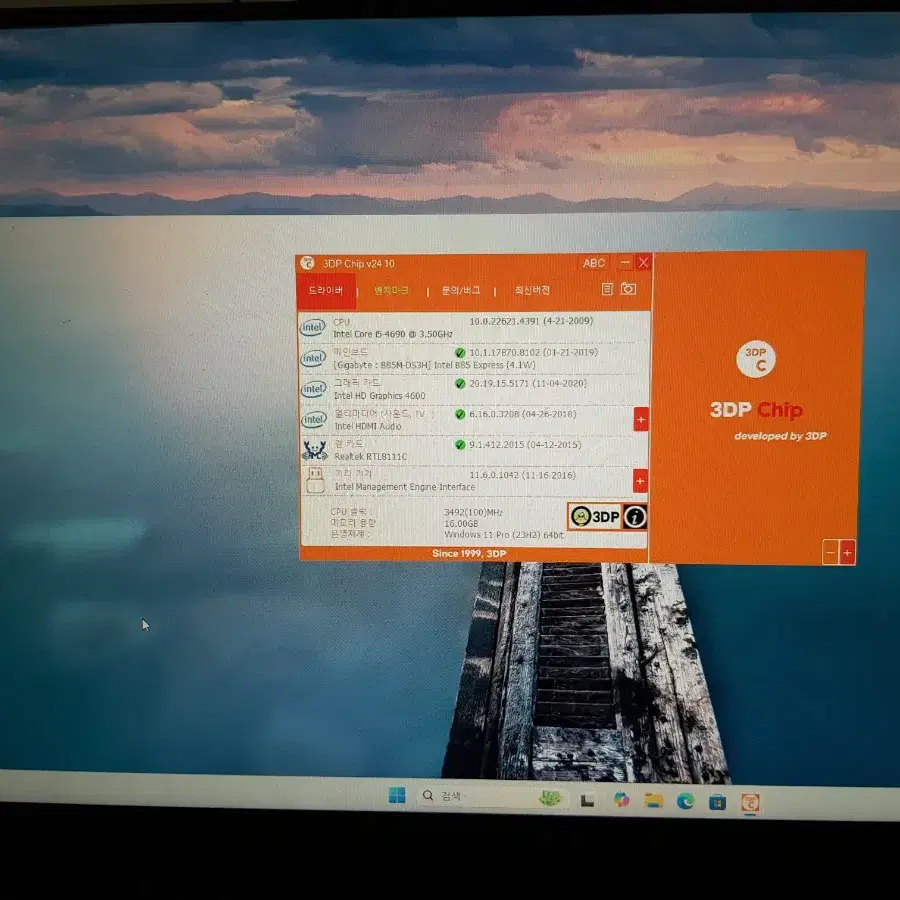Launch Microsoft Edge from the taskbar
Image resolution: width=900 pixels, height=900 pixels.
685,801
